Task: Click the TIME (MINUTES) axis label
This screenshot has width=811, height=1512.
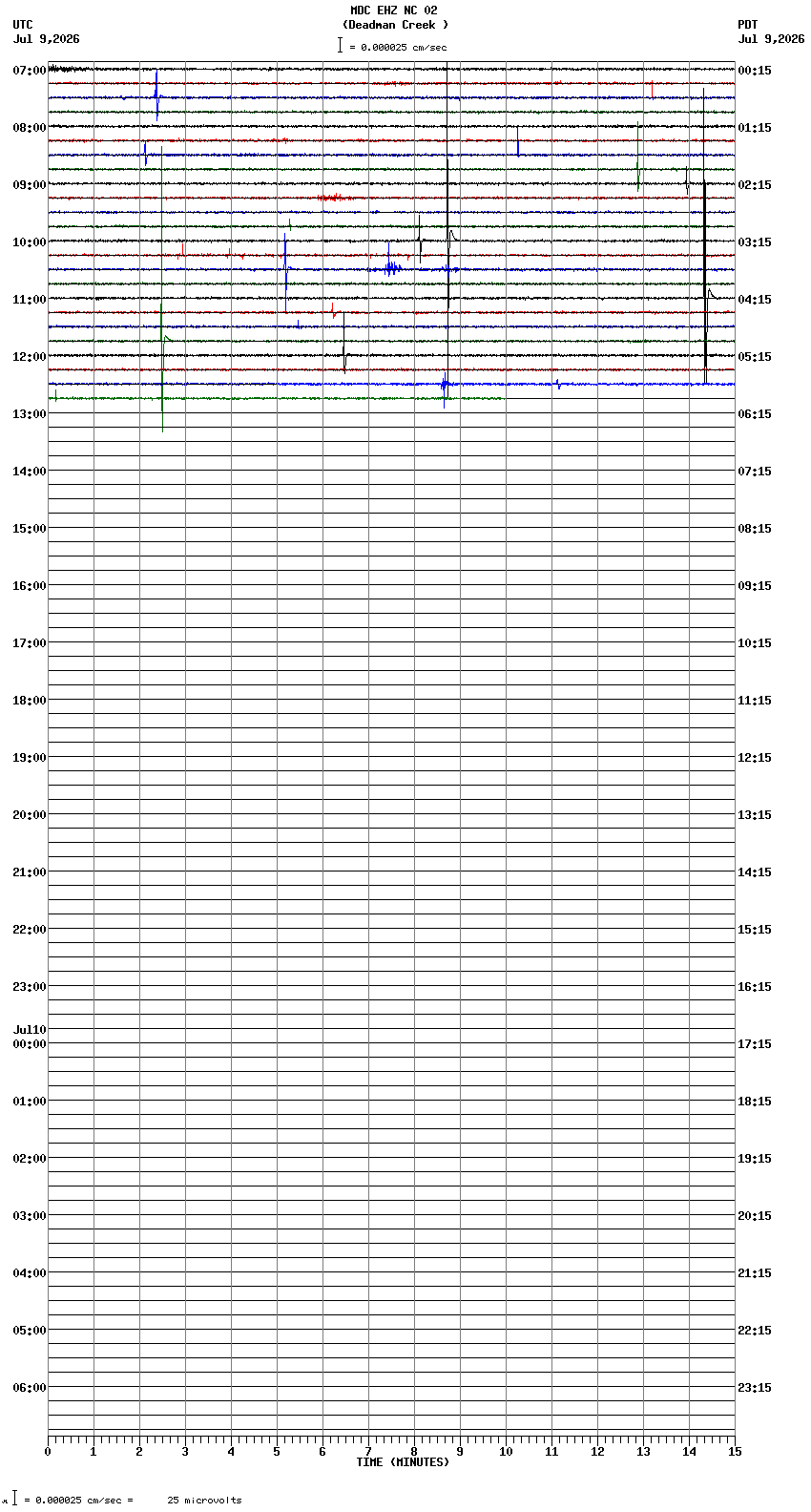Action: pos(403,1462)
